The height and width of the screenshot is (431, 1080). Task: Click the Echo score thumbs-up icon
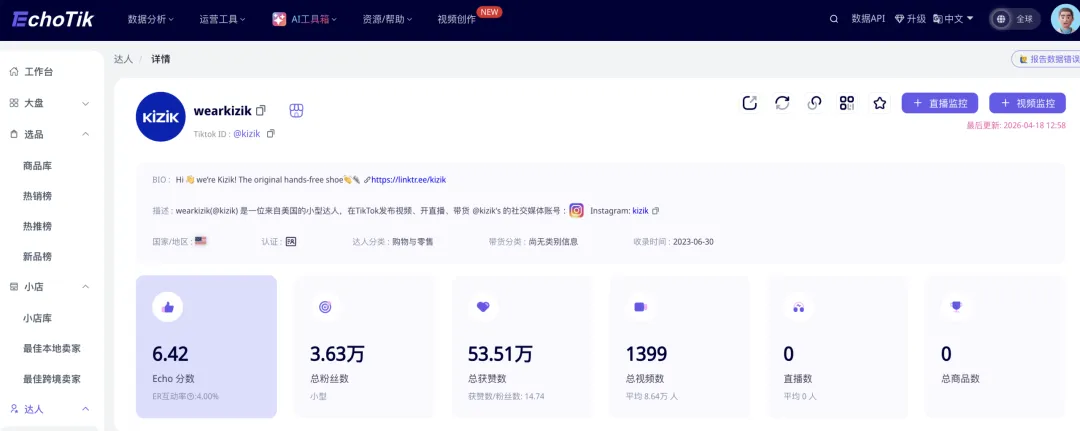(x=167, y=307)
